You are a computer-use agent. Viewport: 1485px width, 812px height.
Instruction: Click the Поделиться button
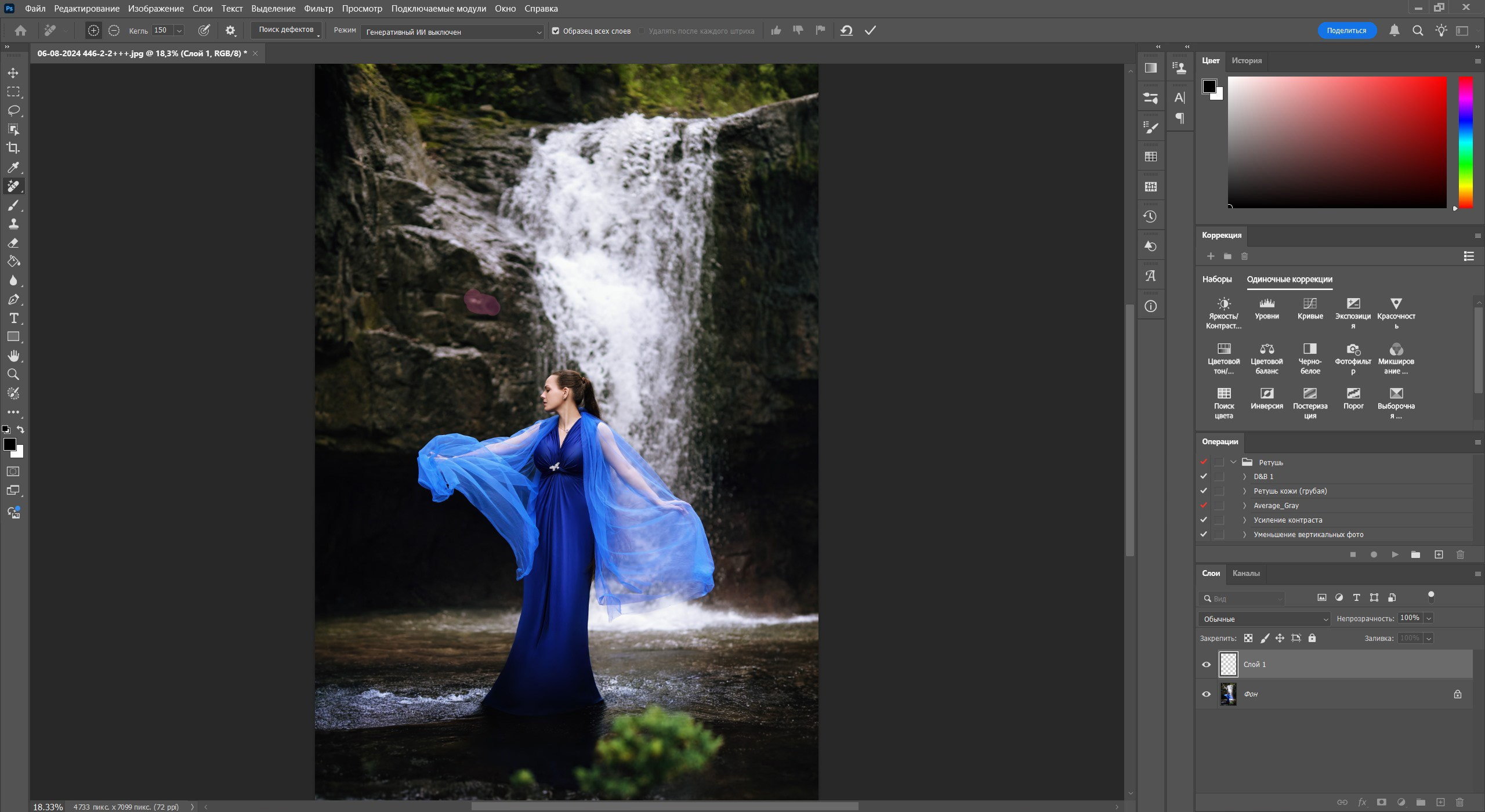(x=1347, y=30)
